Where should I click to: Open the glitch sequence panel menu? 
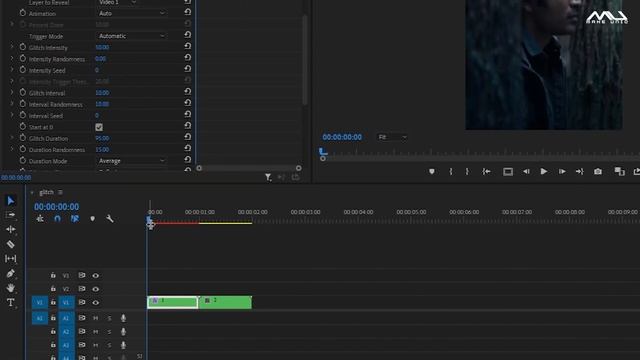click(x=60, y=192)
